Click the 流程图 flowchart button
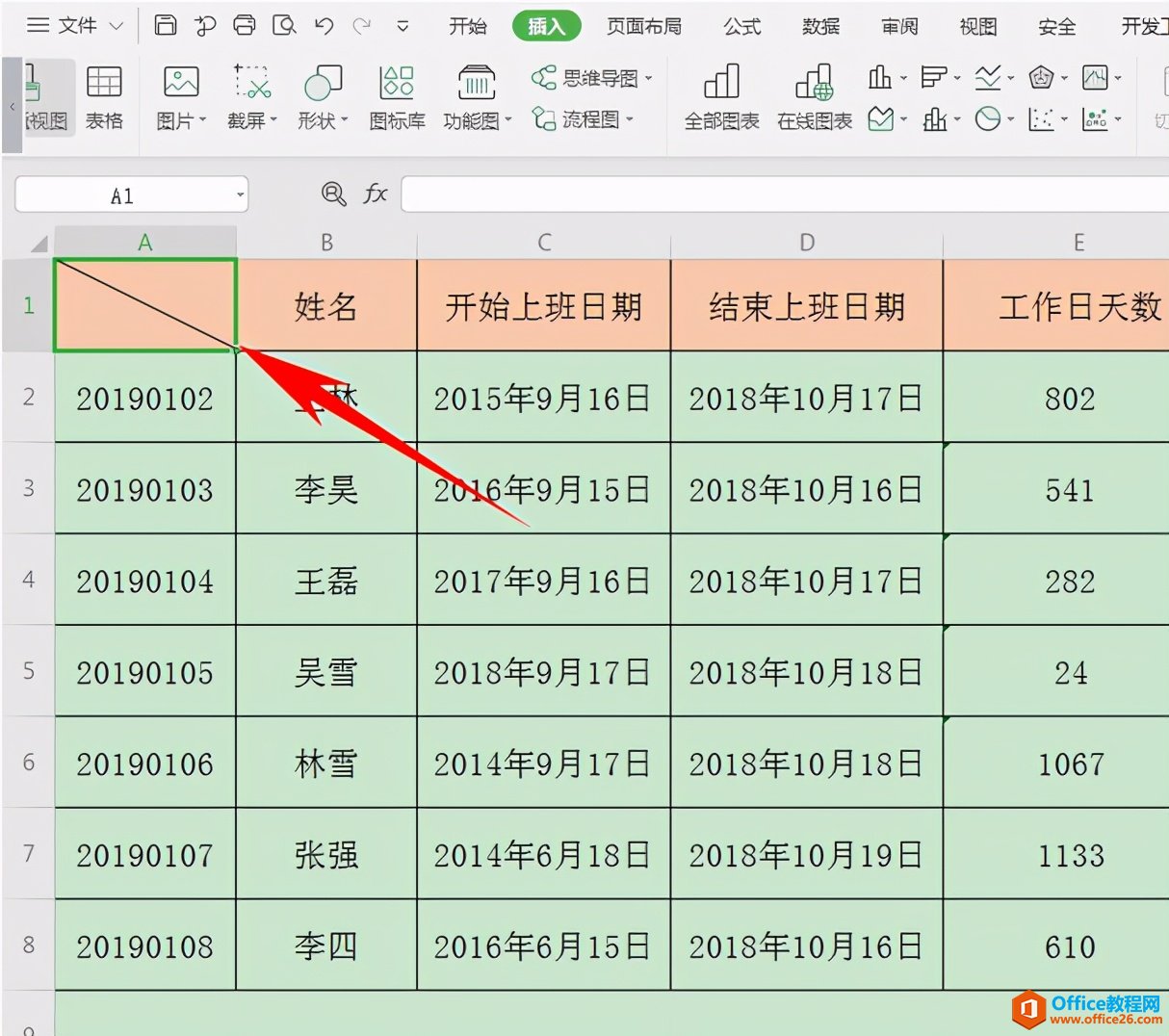Viewport: 1169px width, 1036px height. (x=584, y=119)
